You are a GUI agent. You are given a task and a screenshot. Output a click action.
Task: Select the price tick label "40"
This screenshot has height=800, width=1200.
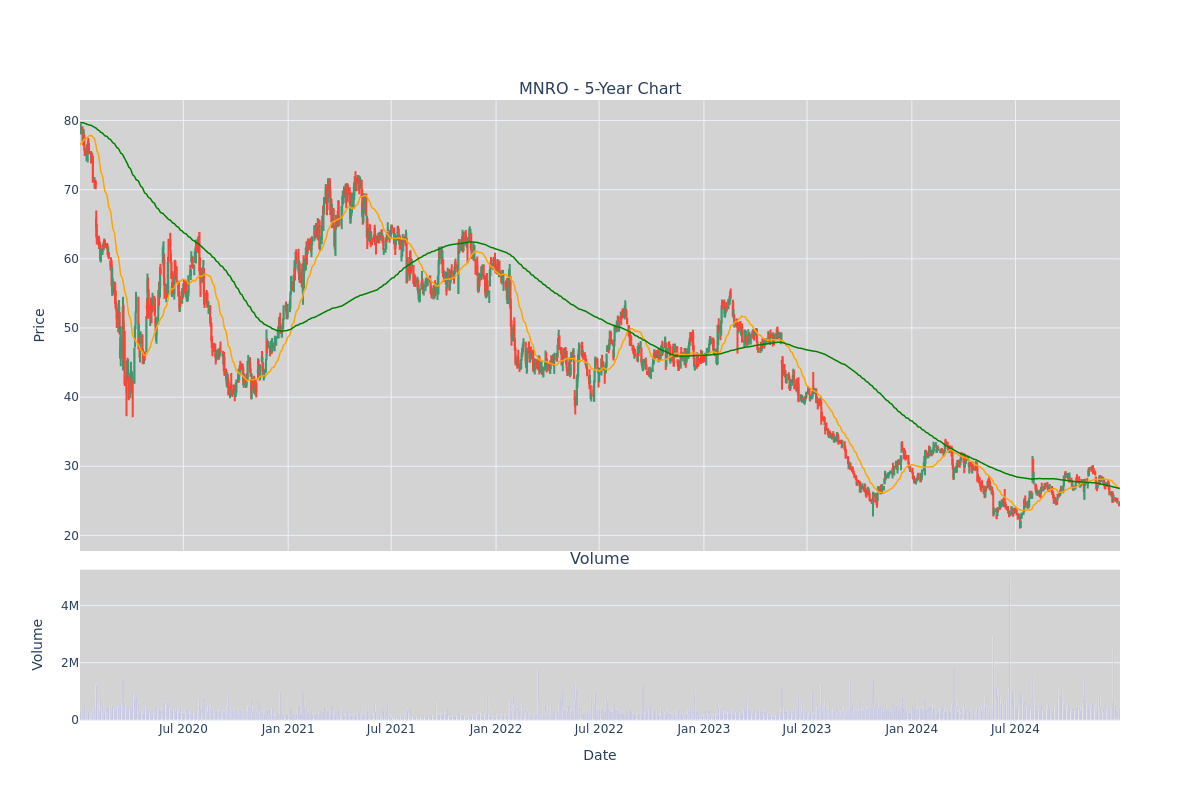[71, 397]
